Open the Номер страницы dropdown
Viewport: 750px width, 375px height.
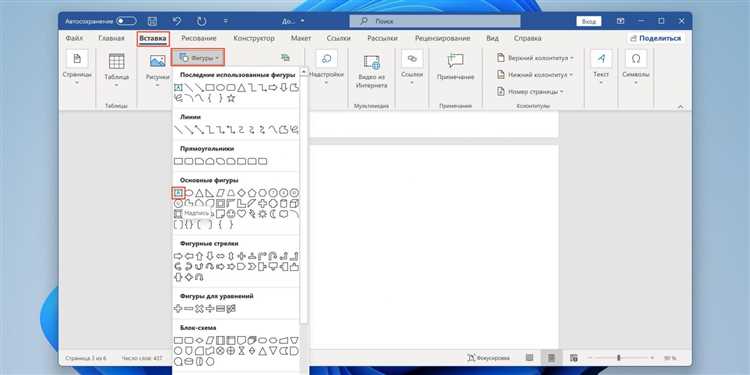pos(530,91)
